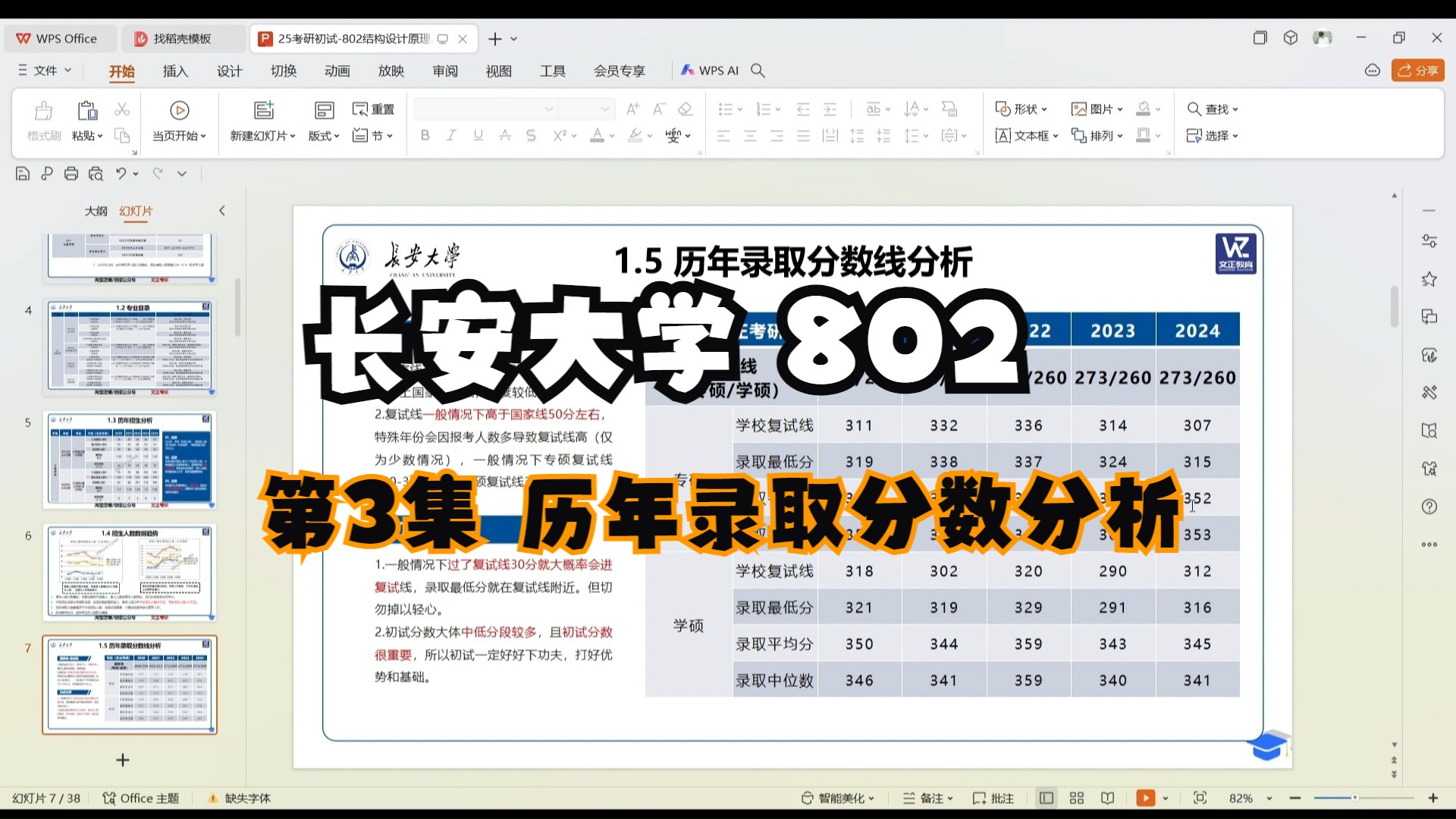This screenshot has width=1456, height=819.
Task: Align text right
Action: 777,136
